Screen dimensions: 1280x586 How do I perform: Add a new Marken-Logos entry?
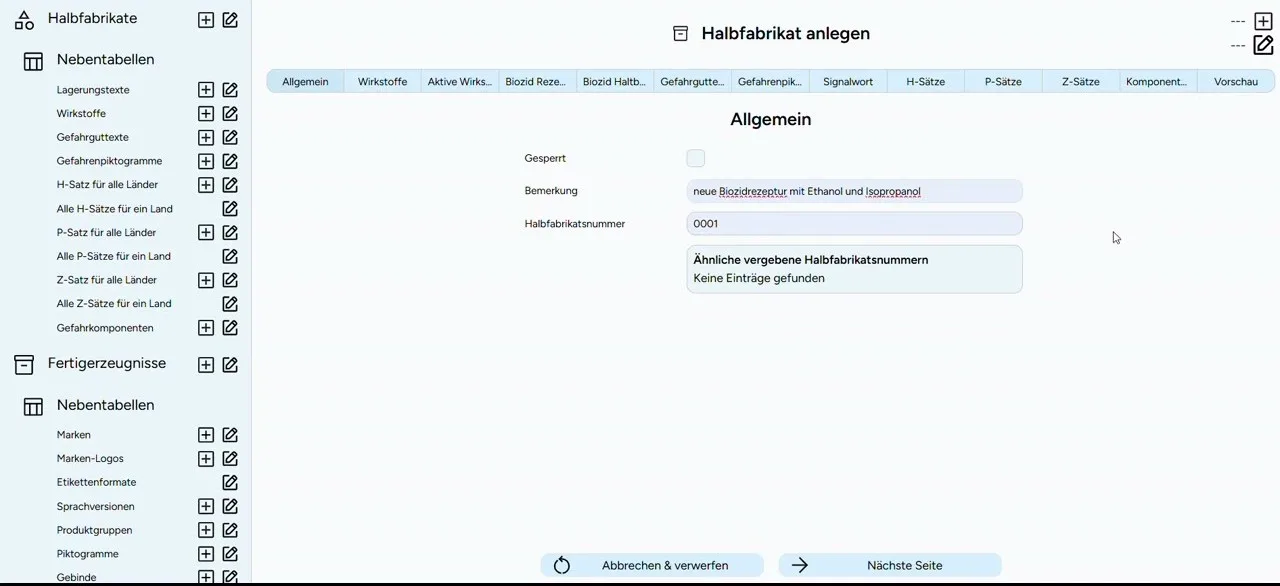point(206,459)
